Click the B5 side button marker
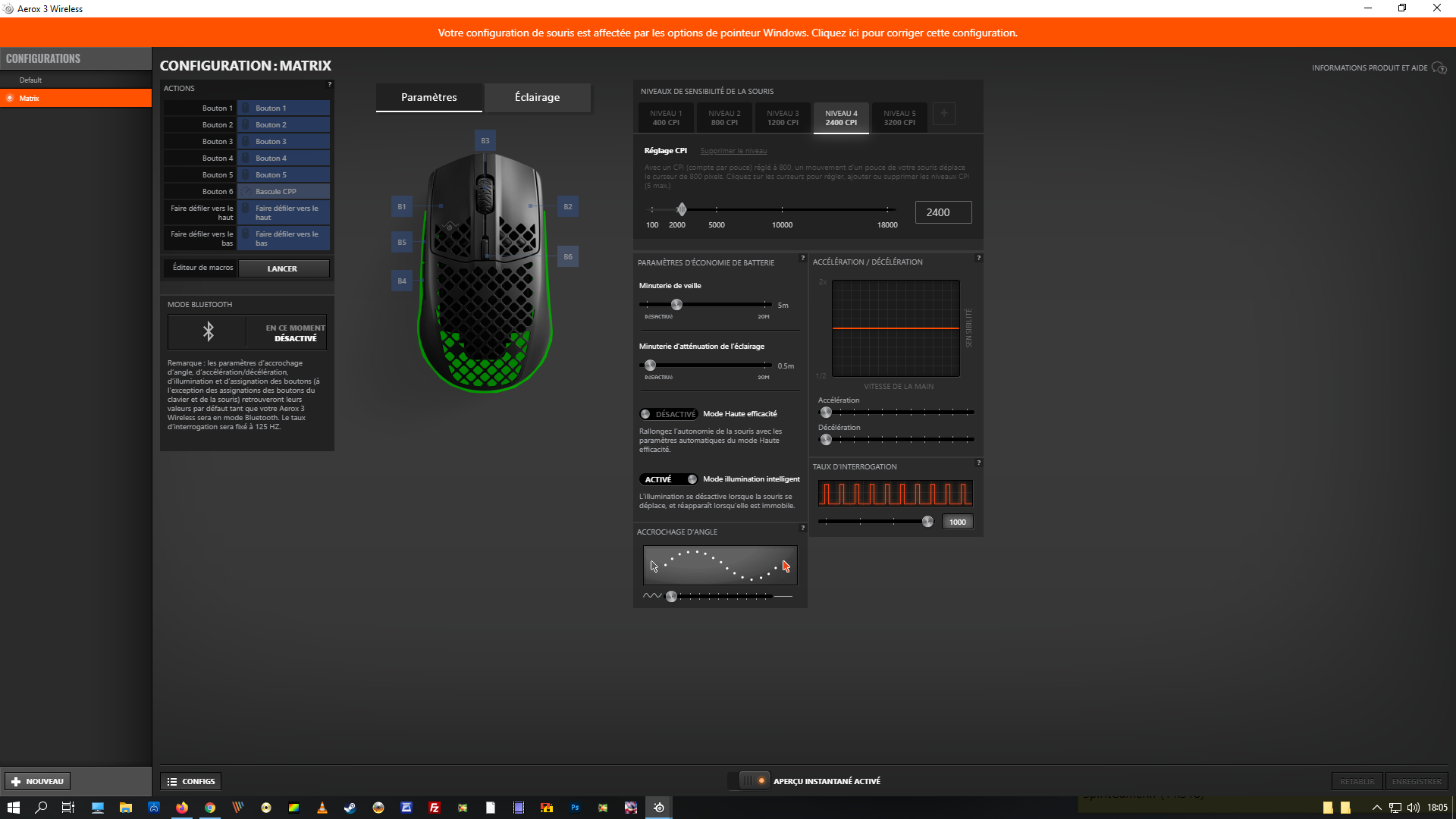The width and height of the screenshot is (1456, 819). pyautogui.click(x=402, y=242)
